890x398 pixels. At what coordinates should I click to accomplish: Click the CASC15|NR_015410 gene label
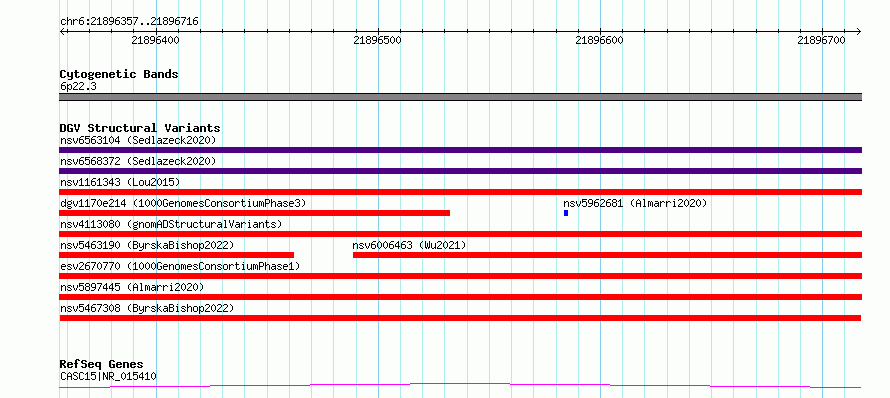(x=108, y=376)
